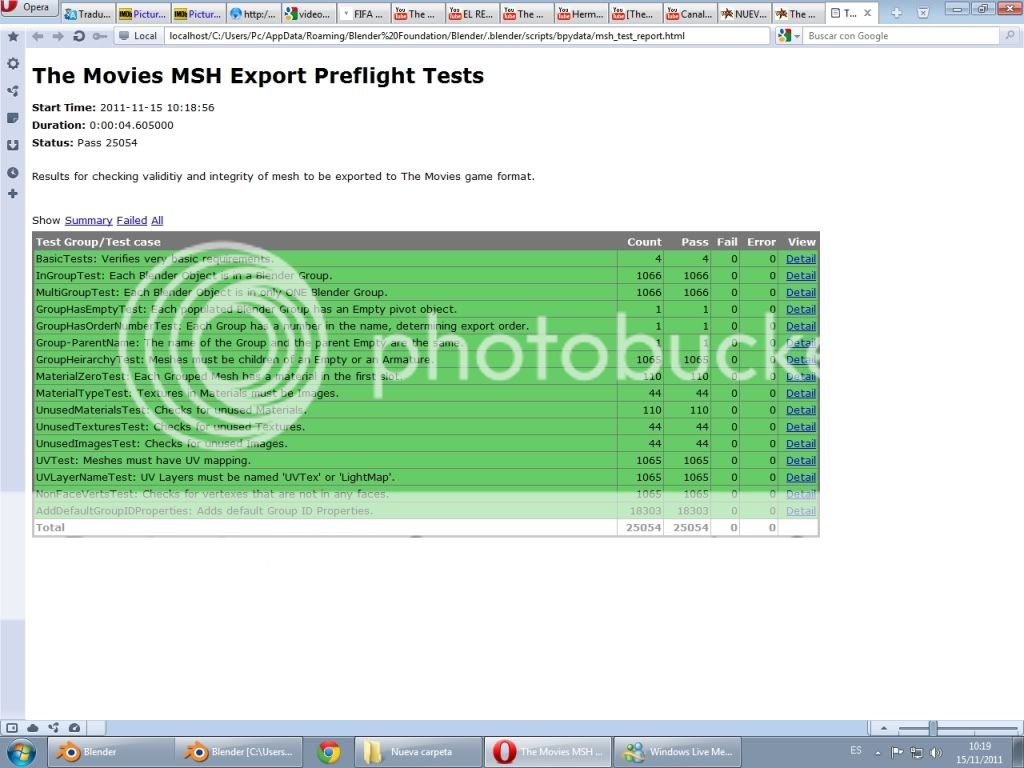Switch to the FIFA... tab

(x=363, y=14)
